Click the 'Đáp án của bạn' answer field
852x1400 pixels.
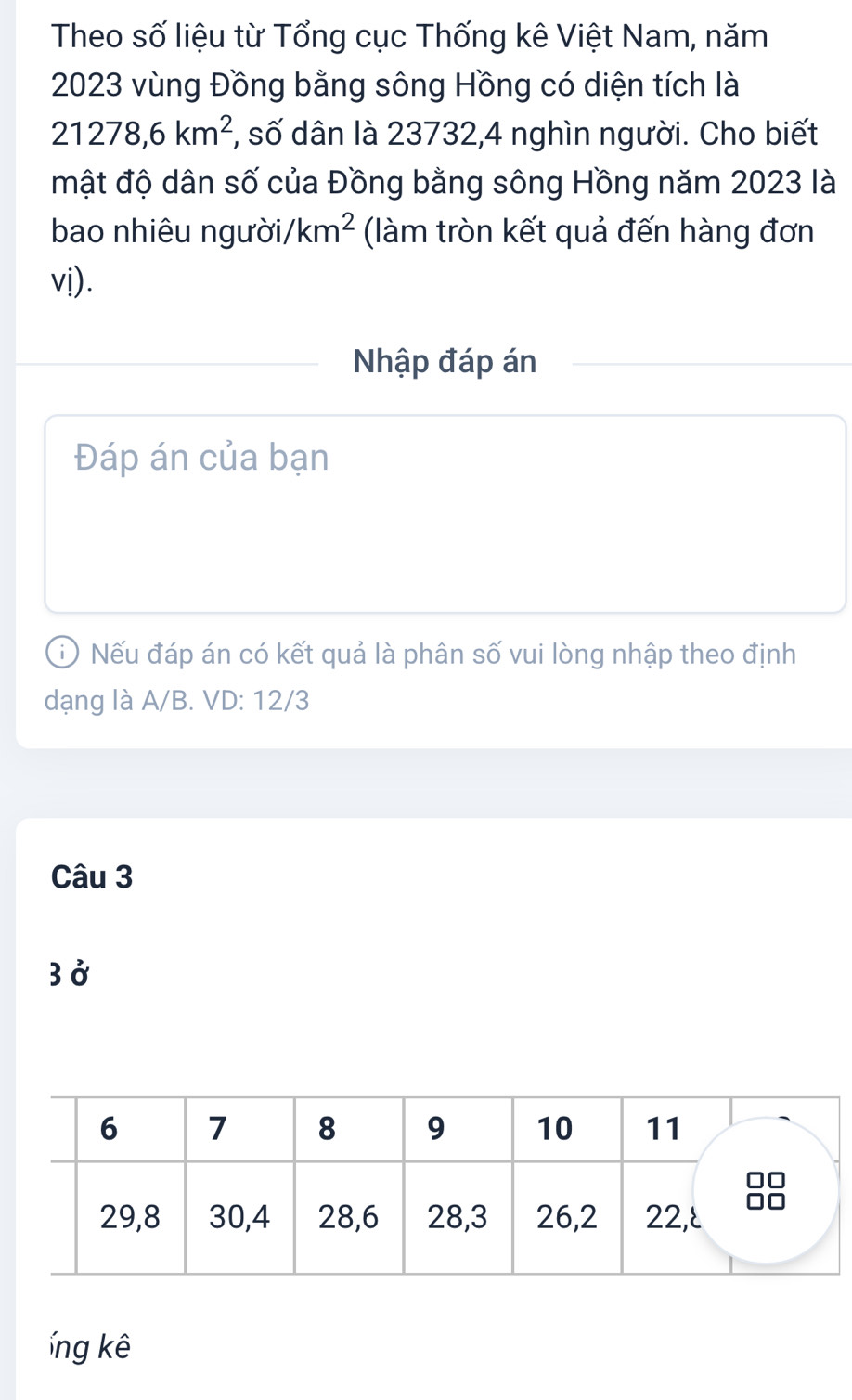445,513
